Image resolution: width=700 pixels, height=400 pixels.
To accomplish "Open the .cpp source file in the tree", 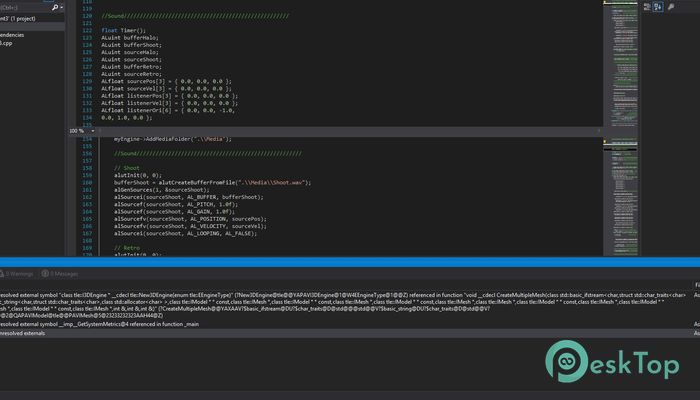I will click(x=6, y=43).
